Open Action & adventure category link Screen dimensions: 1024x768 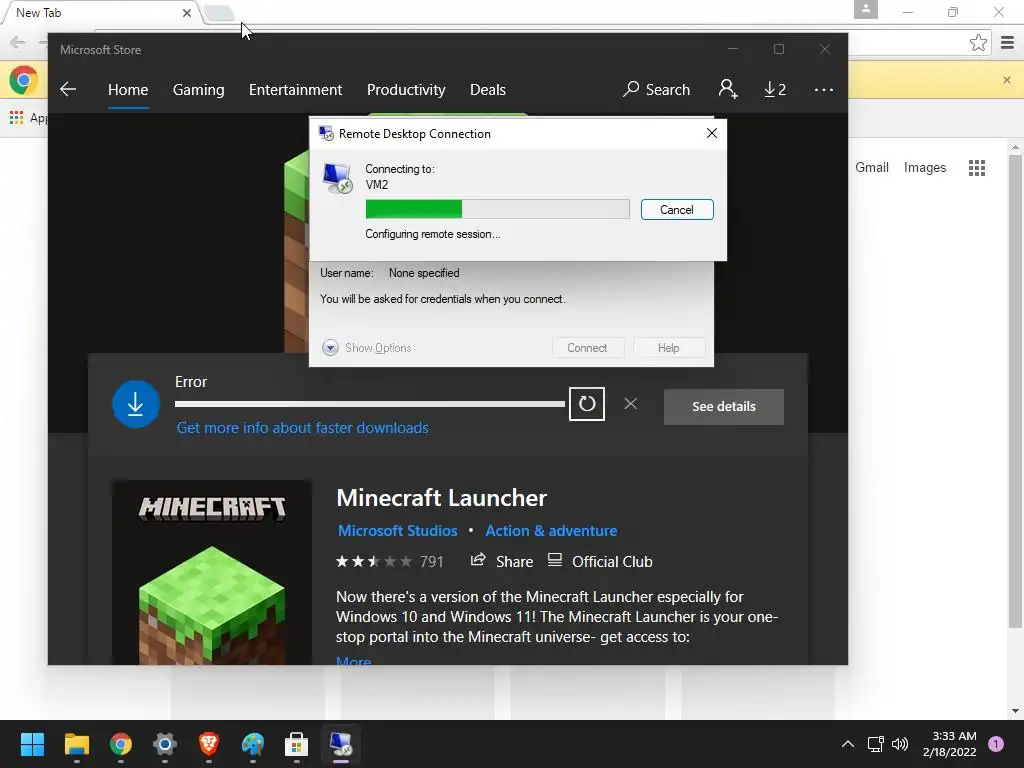tap(551, 530)
